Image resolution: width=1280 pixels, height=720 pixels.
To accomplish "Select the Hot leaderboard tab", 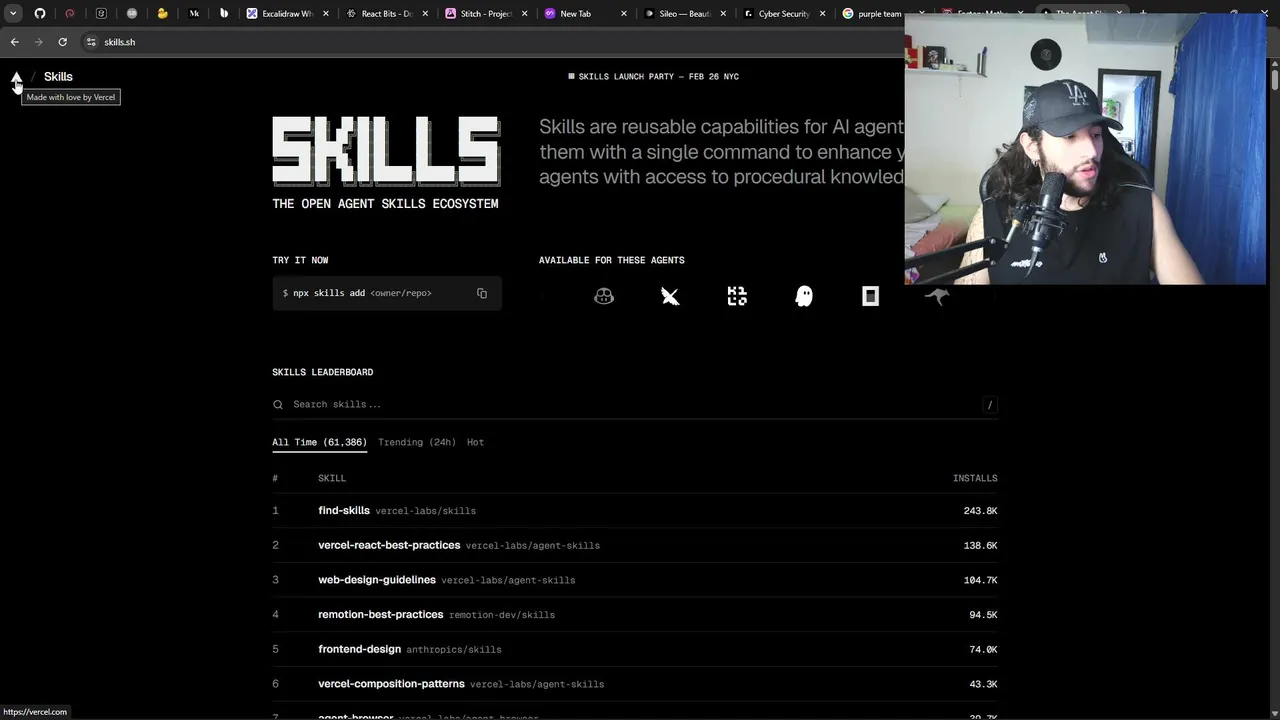I will pyautogui.click(x=475, y=442).
